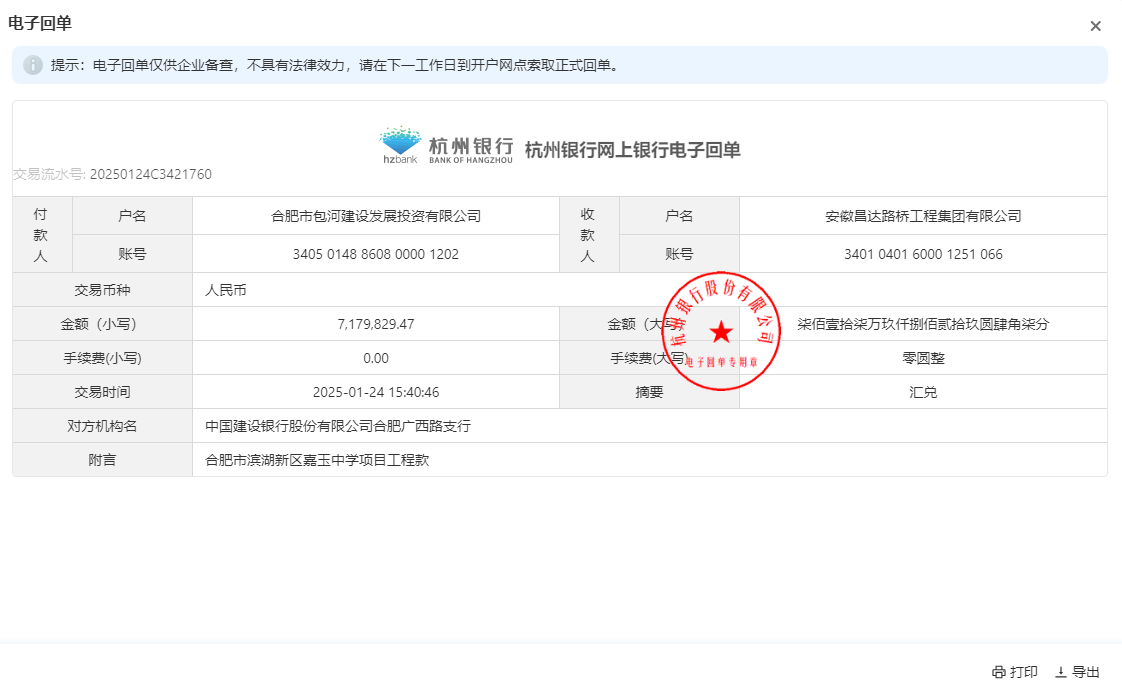Click the amount 7,179,829.47

click(376, 324)
